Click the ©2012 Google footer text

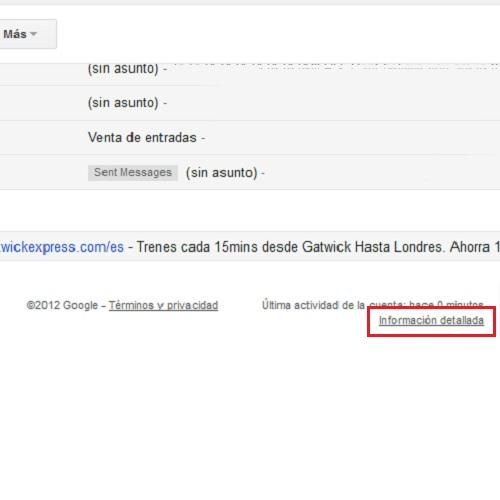tap(62, 305)
